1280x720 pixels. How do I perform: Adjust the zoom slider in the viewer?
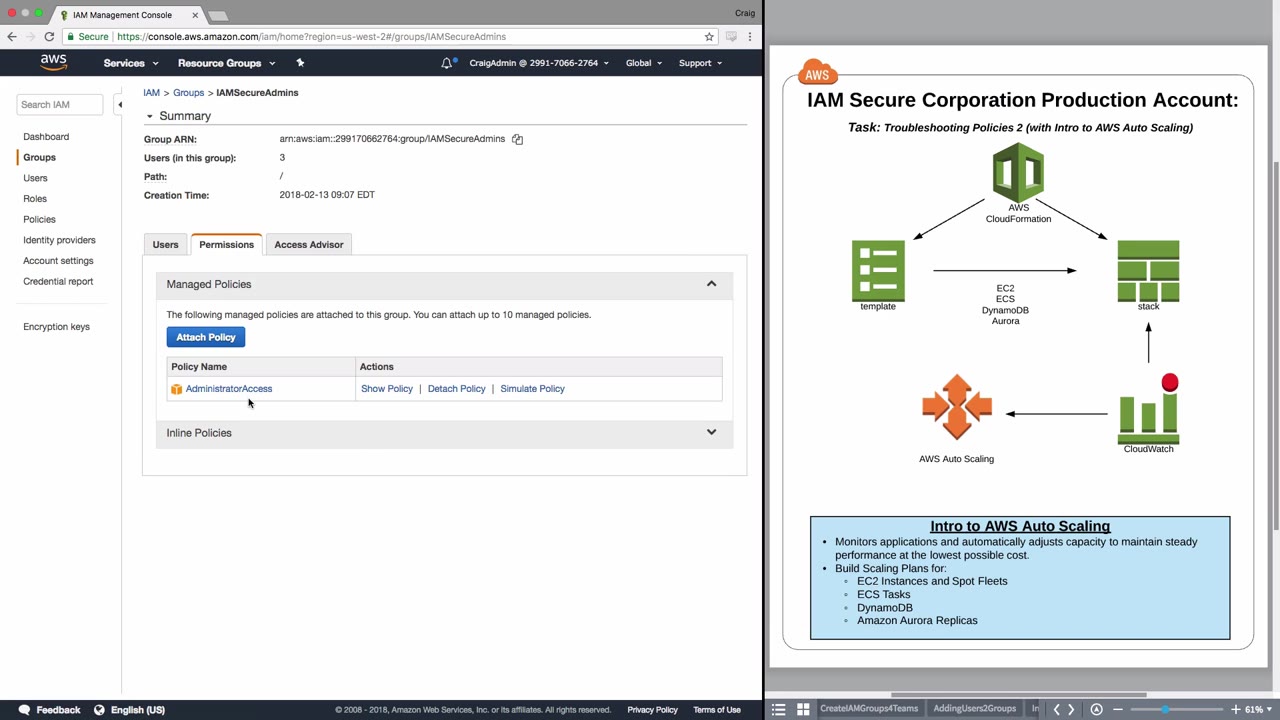pos(1165,709)
